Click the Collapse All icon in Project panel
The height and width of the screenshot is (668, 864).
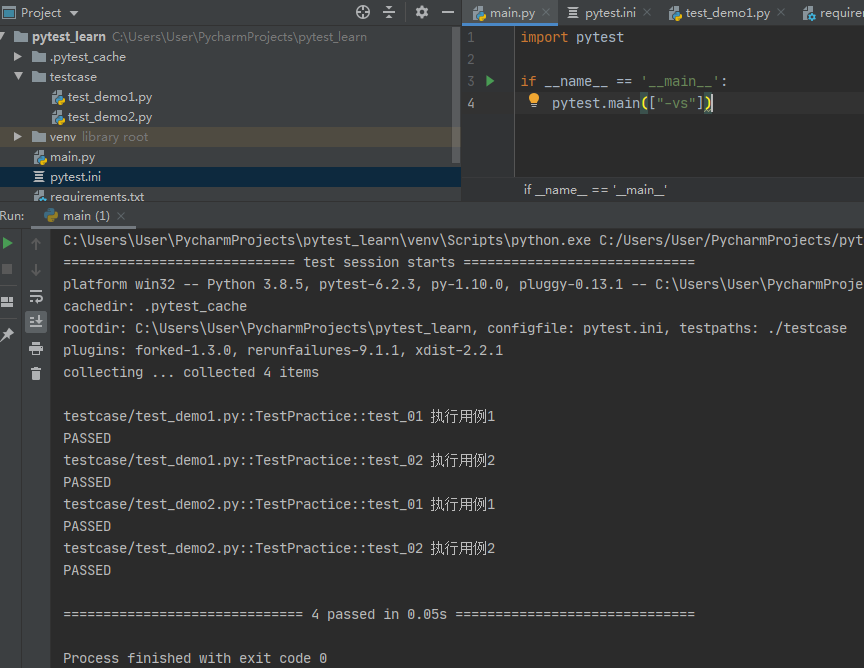tap(389, 12)
